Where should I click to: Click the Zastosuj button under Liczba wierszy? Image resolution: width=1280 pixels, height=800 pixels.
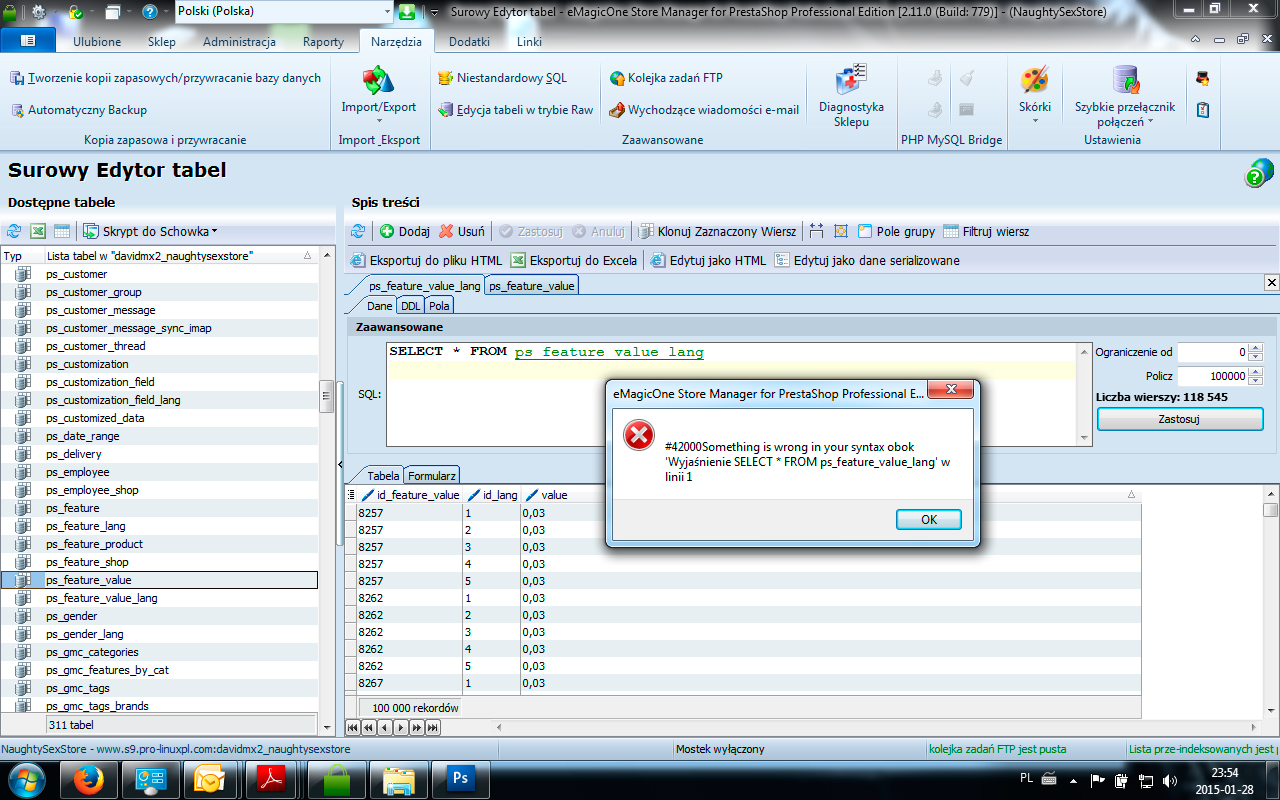[1180, 419]
